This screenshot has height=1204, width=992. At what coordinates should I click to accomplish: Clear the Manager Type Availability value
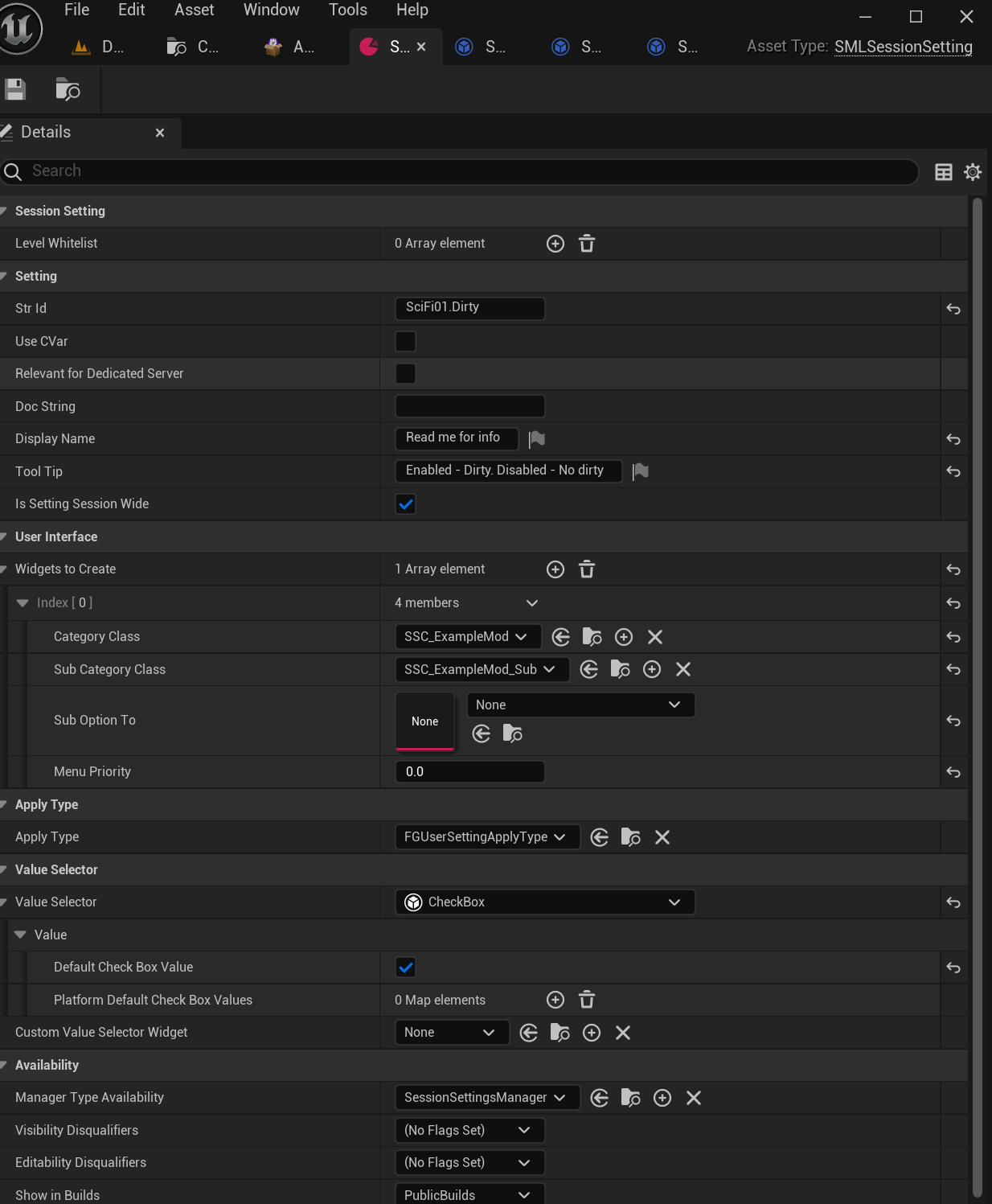[x=694, y=1098]
